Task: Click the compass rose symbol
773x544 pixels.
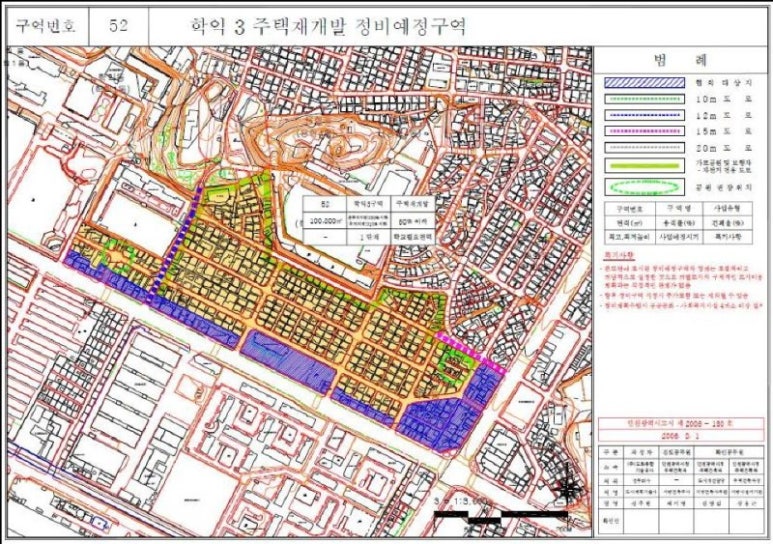Action: coord(568,488)
